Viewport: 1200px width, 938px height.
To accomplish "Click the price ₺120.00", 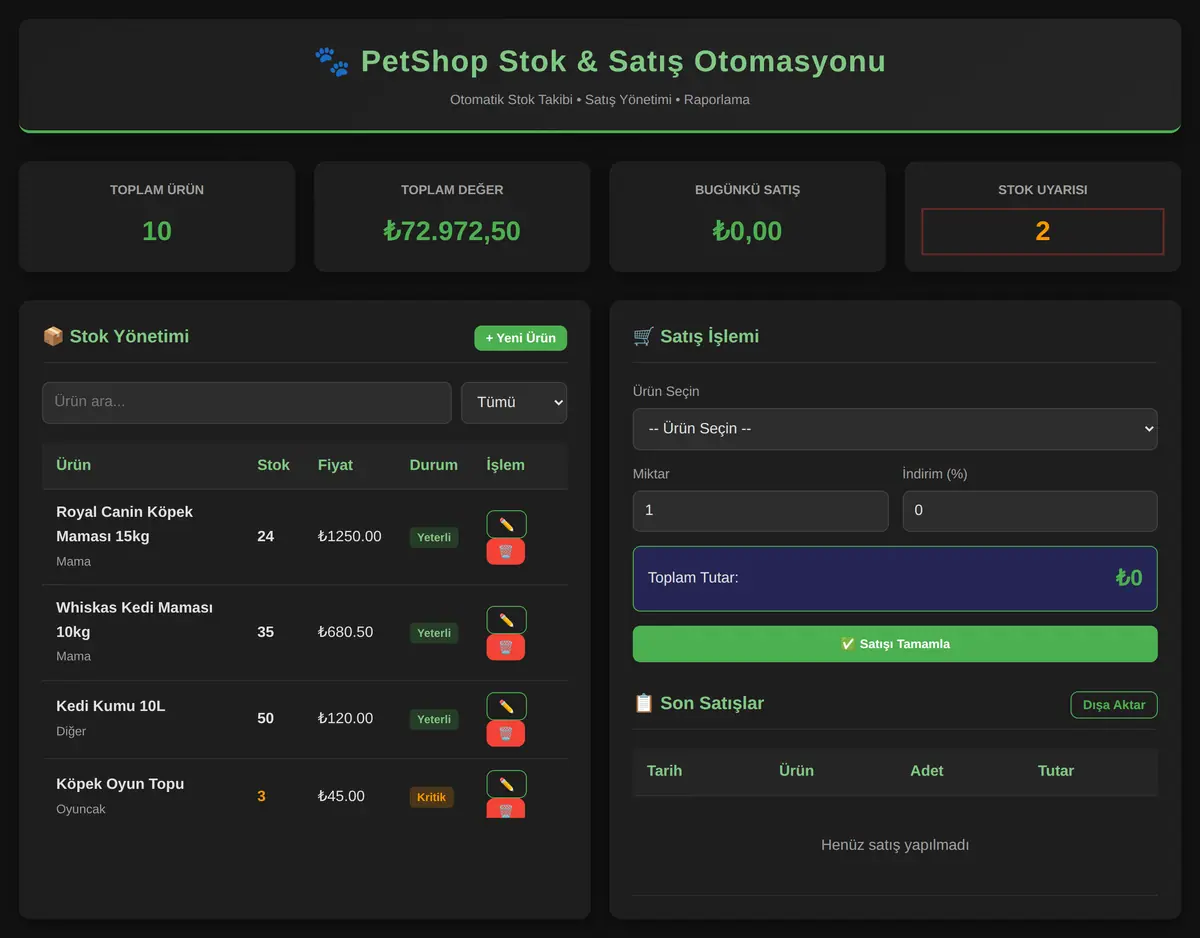I will click(346, 718).
